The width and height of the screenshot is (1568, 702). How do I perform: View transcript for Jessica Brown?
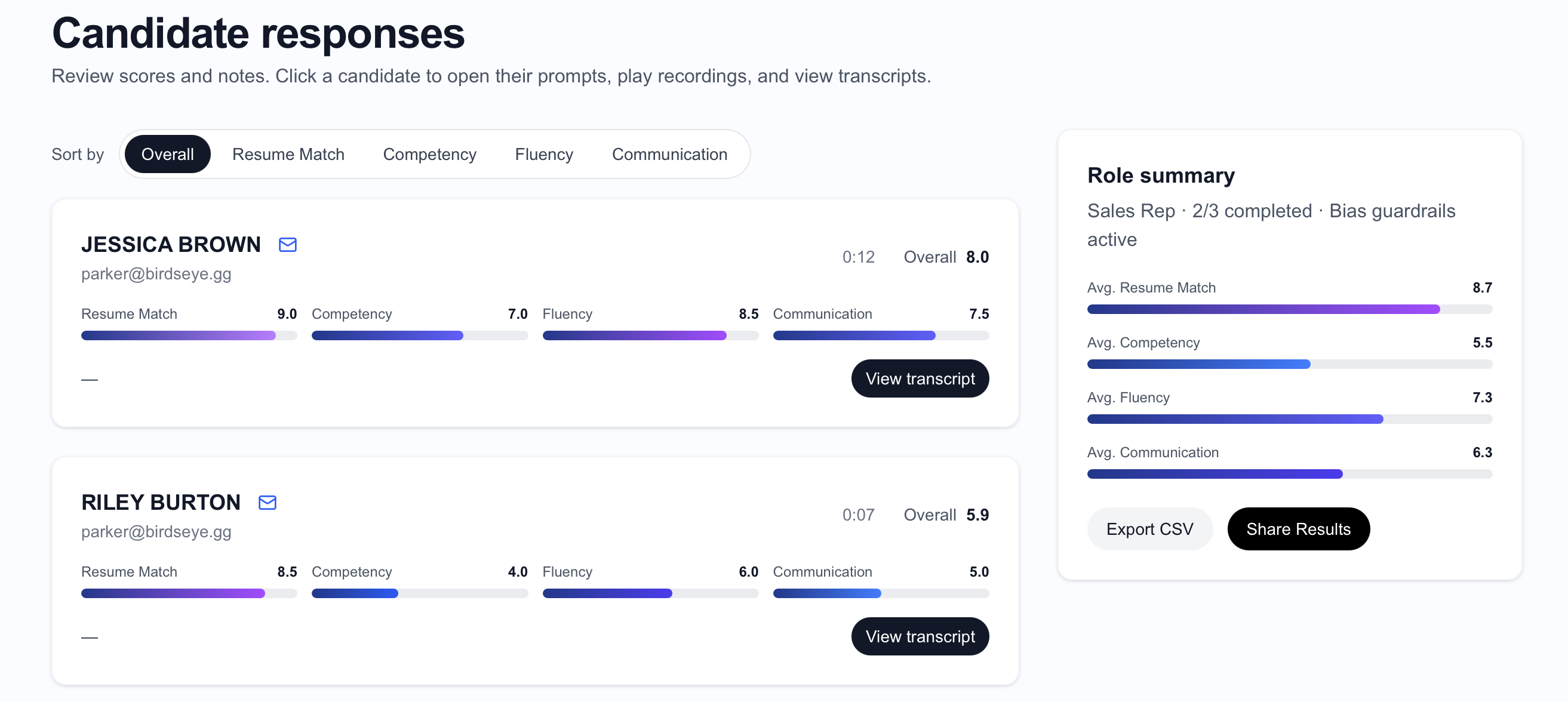click(x=919, y=378)
